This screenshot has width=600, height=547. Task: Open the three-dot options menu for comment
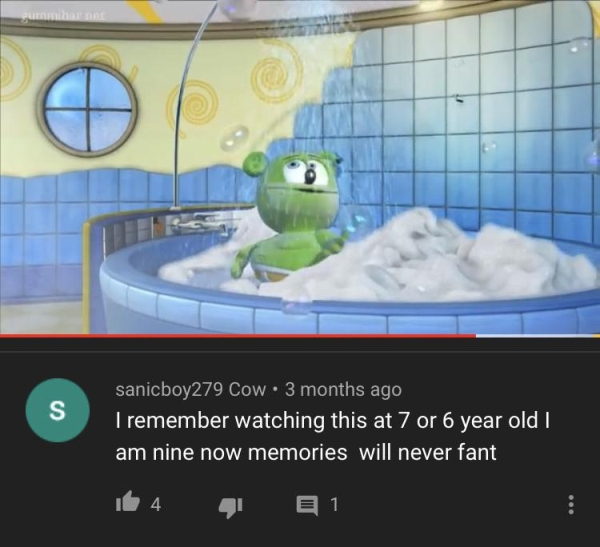point(571,505)
